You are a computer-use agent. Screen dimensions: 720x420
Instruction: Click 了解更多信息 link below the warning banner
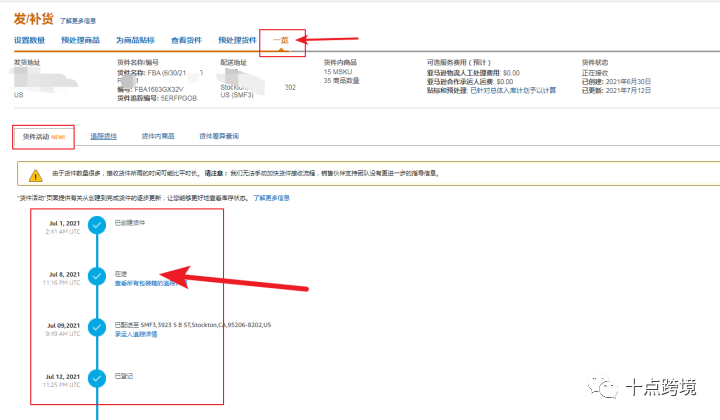[x=271, y=198]
